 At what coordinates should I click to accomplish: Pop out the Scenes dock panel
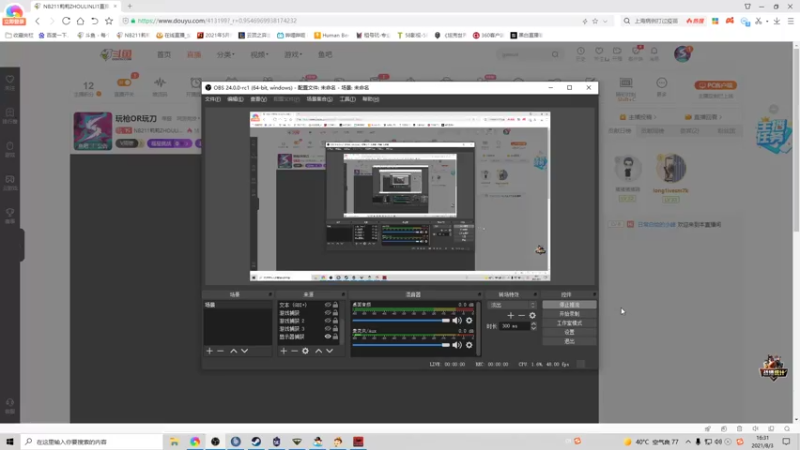pos(270,294)
